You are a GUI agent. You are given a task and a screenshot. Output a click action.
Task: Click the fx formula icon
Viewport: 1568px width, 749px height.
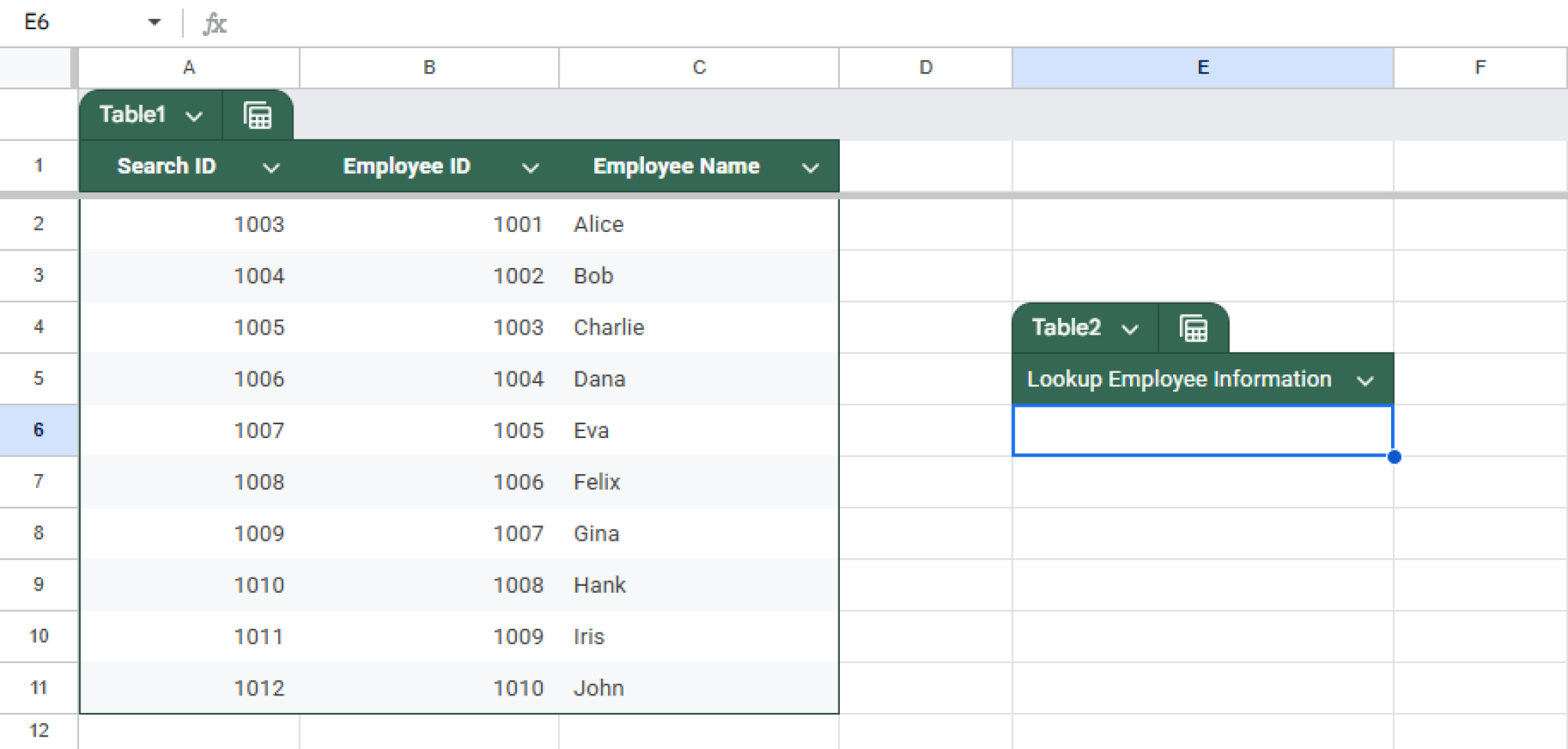(x=214, y=22)
